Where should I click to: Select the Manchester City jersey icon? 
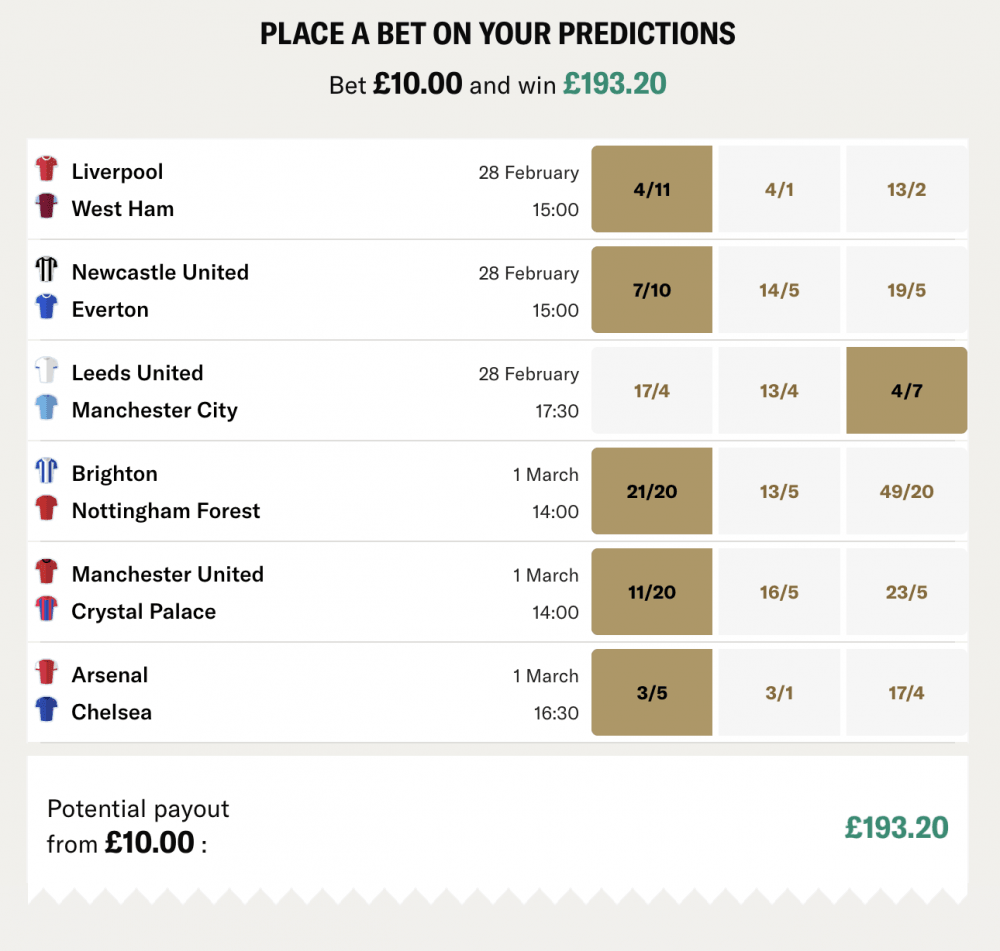(x=47, y=410)
